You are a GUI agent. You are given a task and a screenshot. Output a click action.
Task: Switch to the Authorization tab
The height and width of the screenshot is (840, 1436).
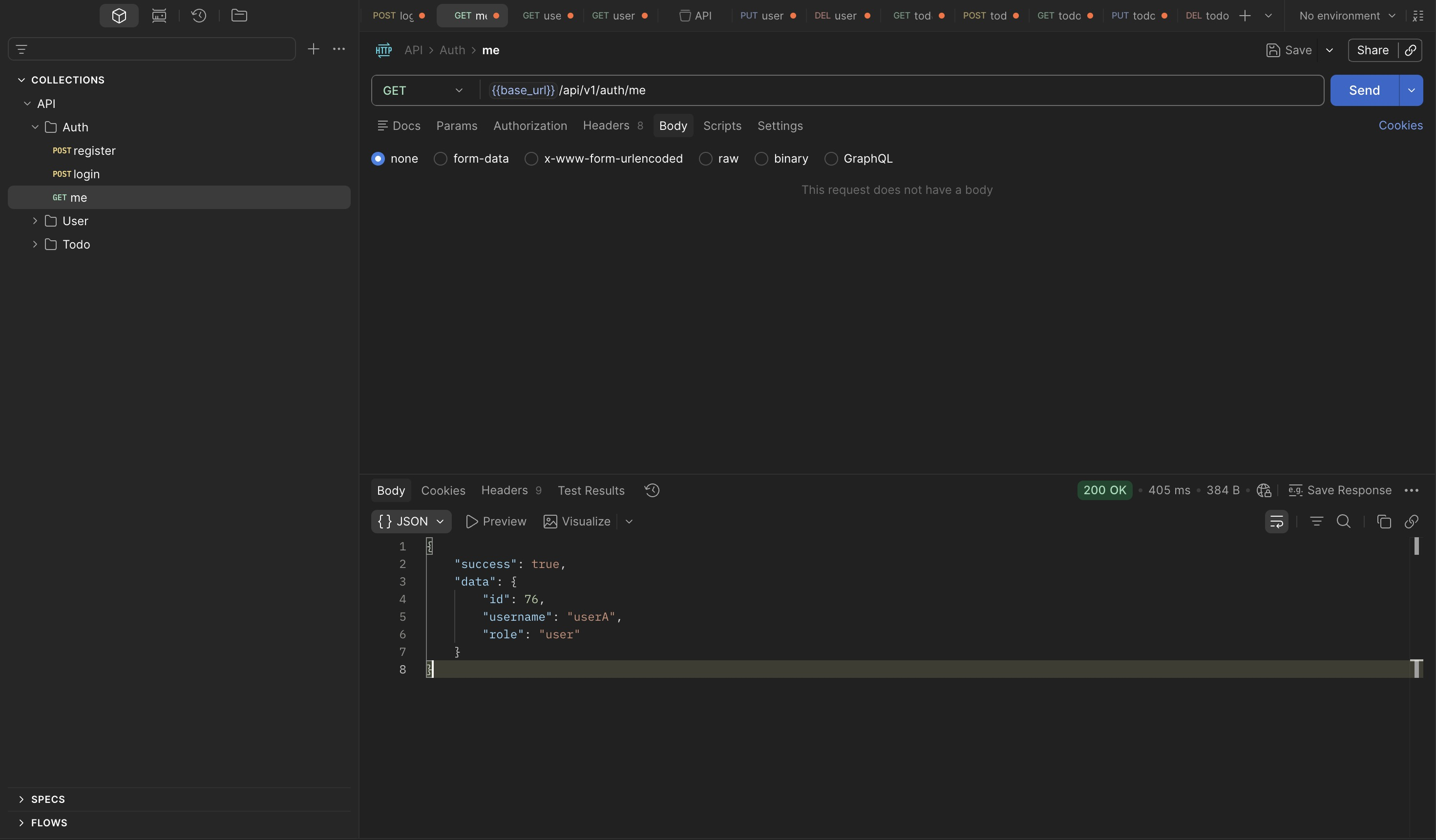point(530,126)
